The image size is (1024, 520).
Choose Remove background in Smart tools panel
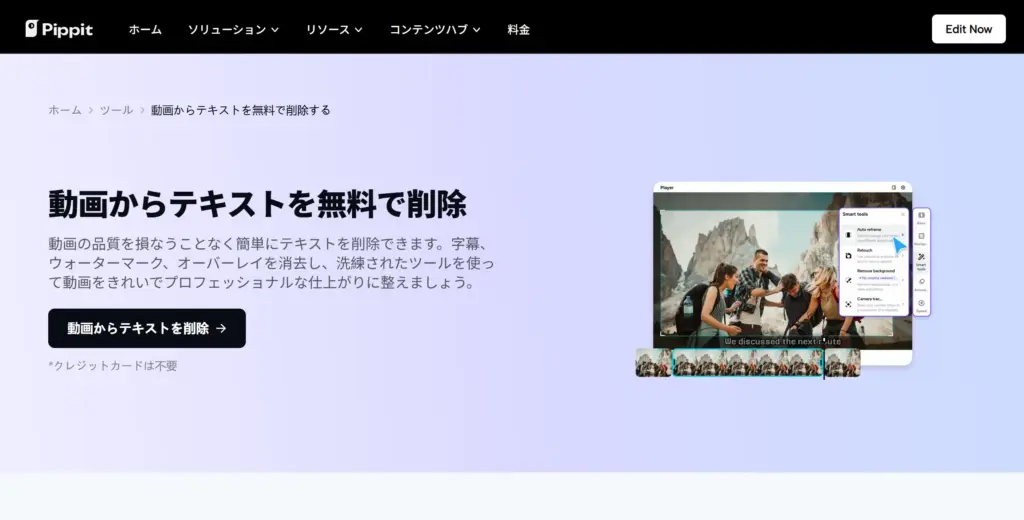pos(873,279)
